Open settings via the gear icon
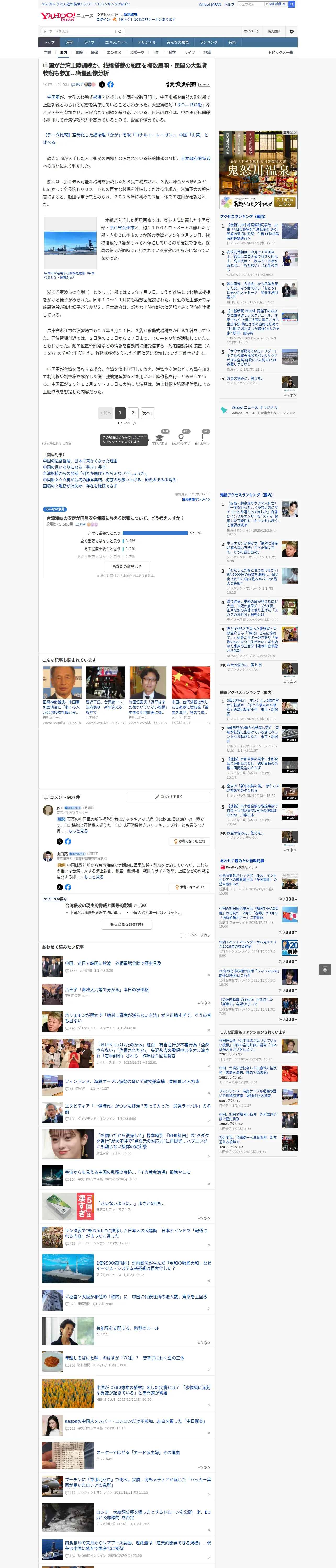This screenshot has height=1568, width=336. [x=292, y=32]
